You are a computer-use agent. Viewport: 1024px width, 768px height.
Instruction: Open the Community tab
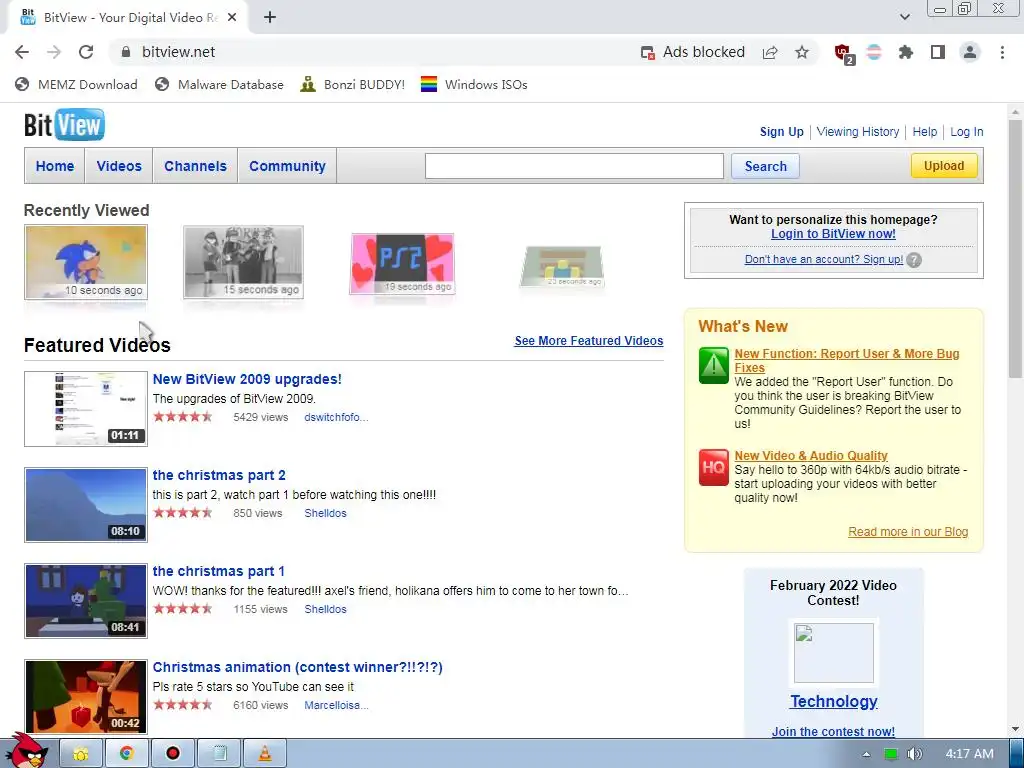[287, 166]
